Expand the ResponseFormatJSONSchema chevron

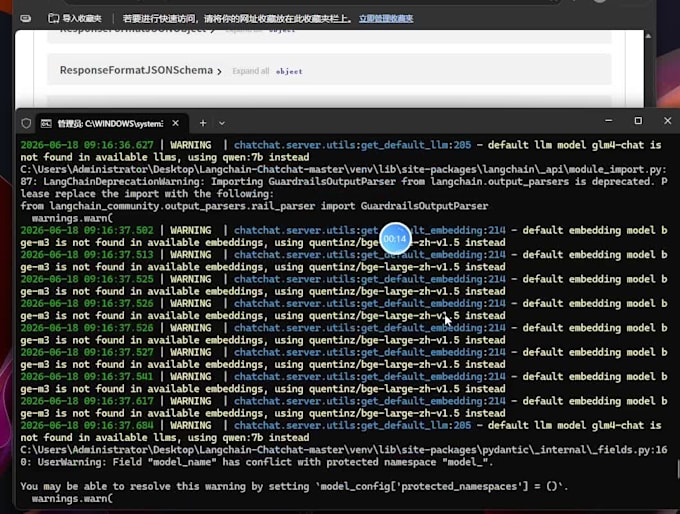(x=219, y=71)
